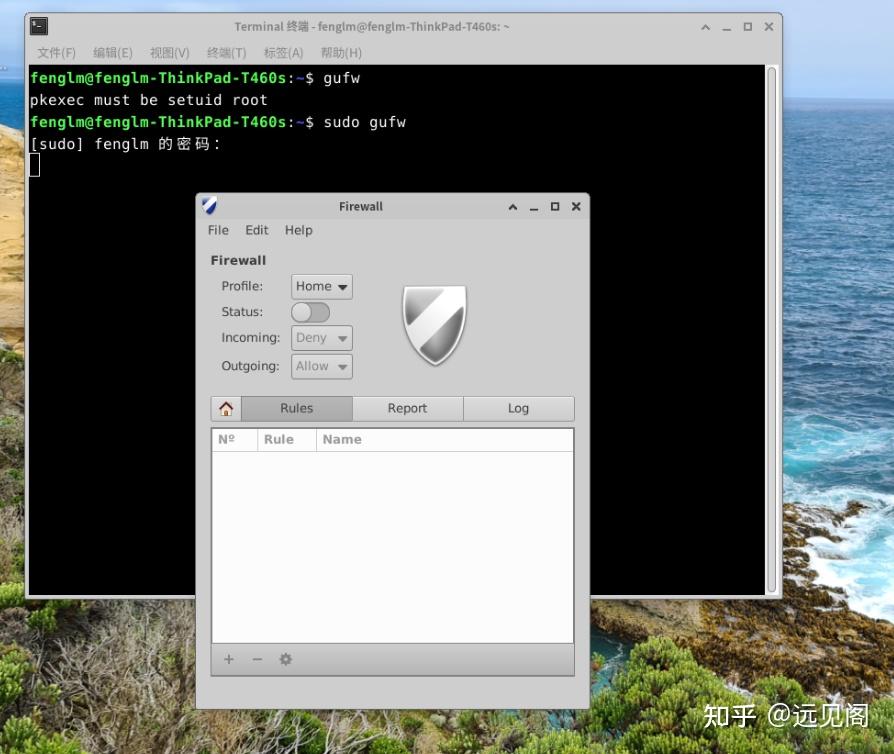Viewport: 894px width, 754px height.
Task: Open the Profile dropdown showing Home
Action: pos(320,286)
